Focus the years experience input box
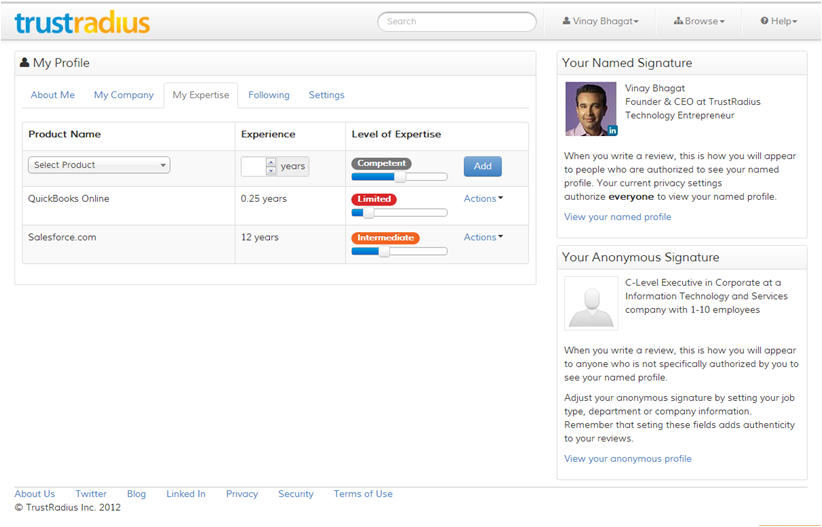822x527 pixels. point(254,166)
